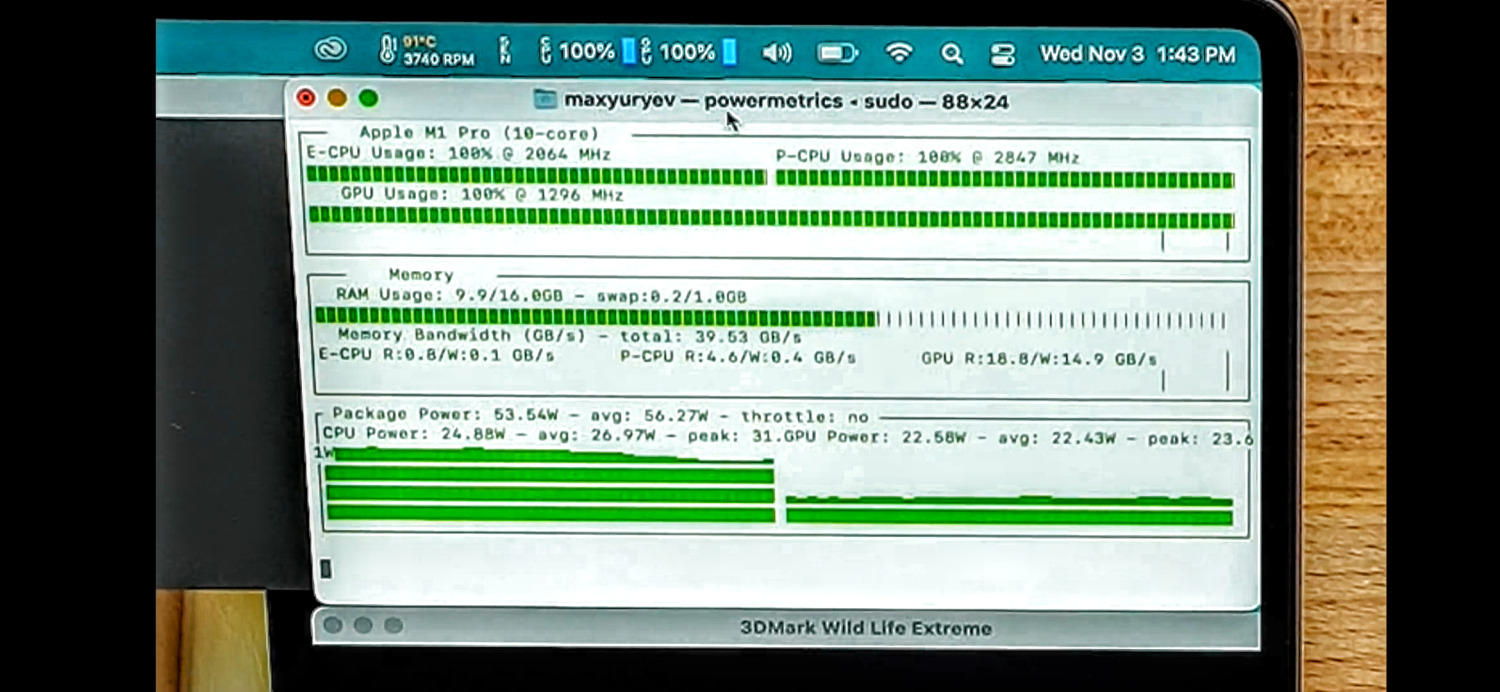Click the E-CPU usage green bar

pos(536,177)
